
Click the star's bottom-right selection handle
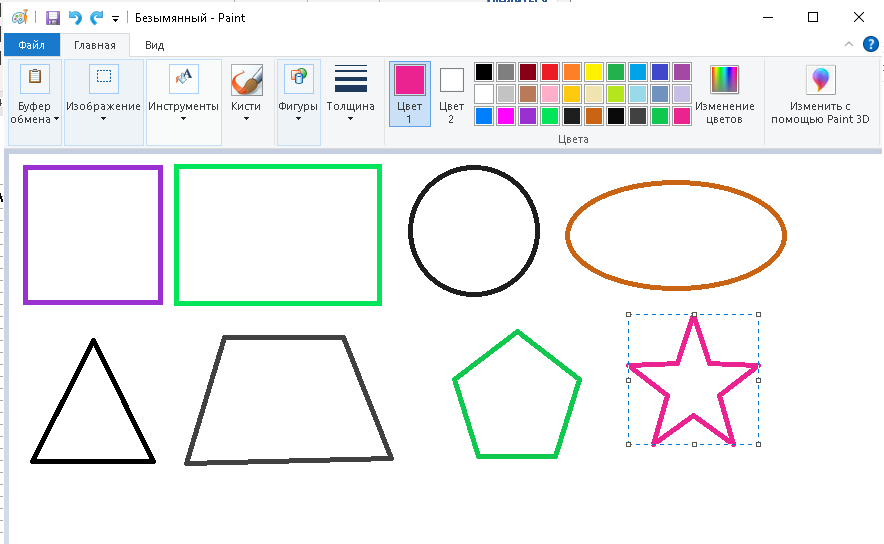pos(758,444)
